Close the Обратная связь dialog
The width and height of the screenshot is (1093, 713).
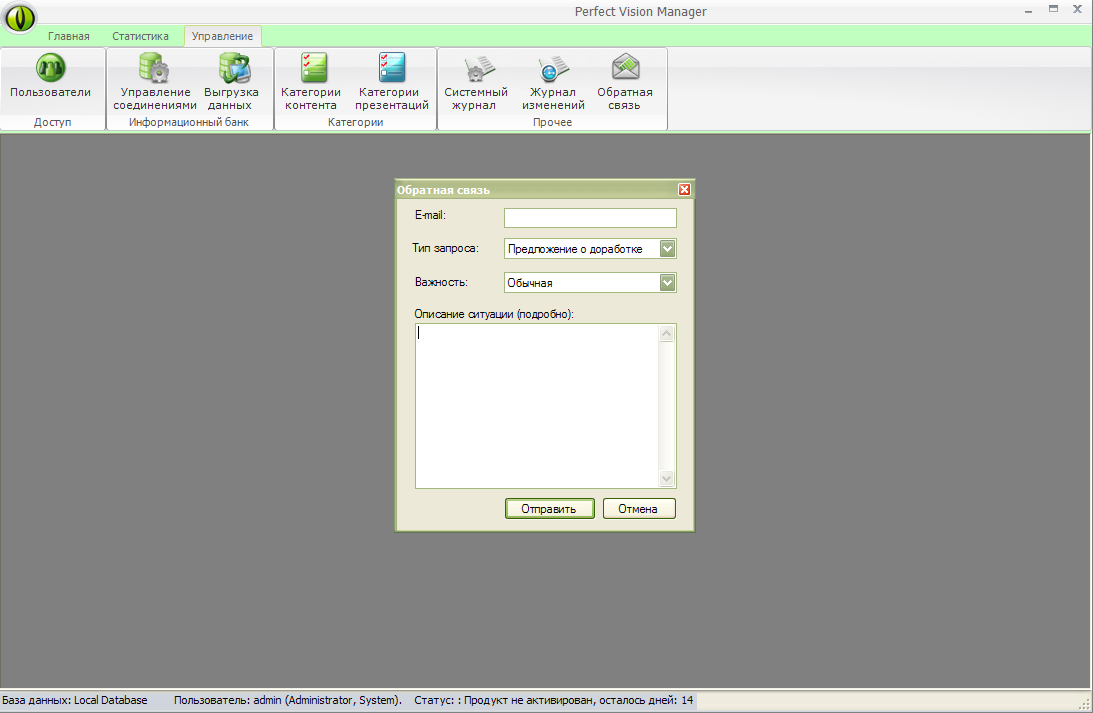(x=684, y=190)
